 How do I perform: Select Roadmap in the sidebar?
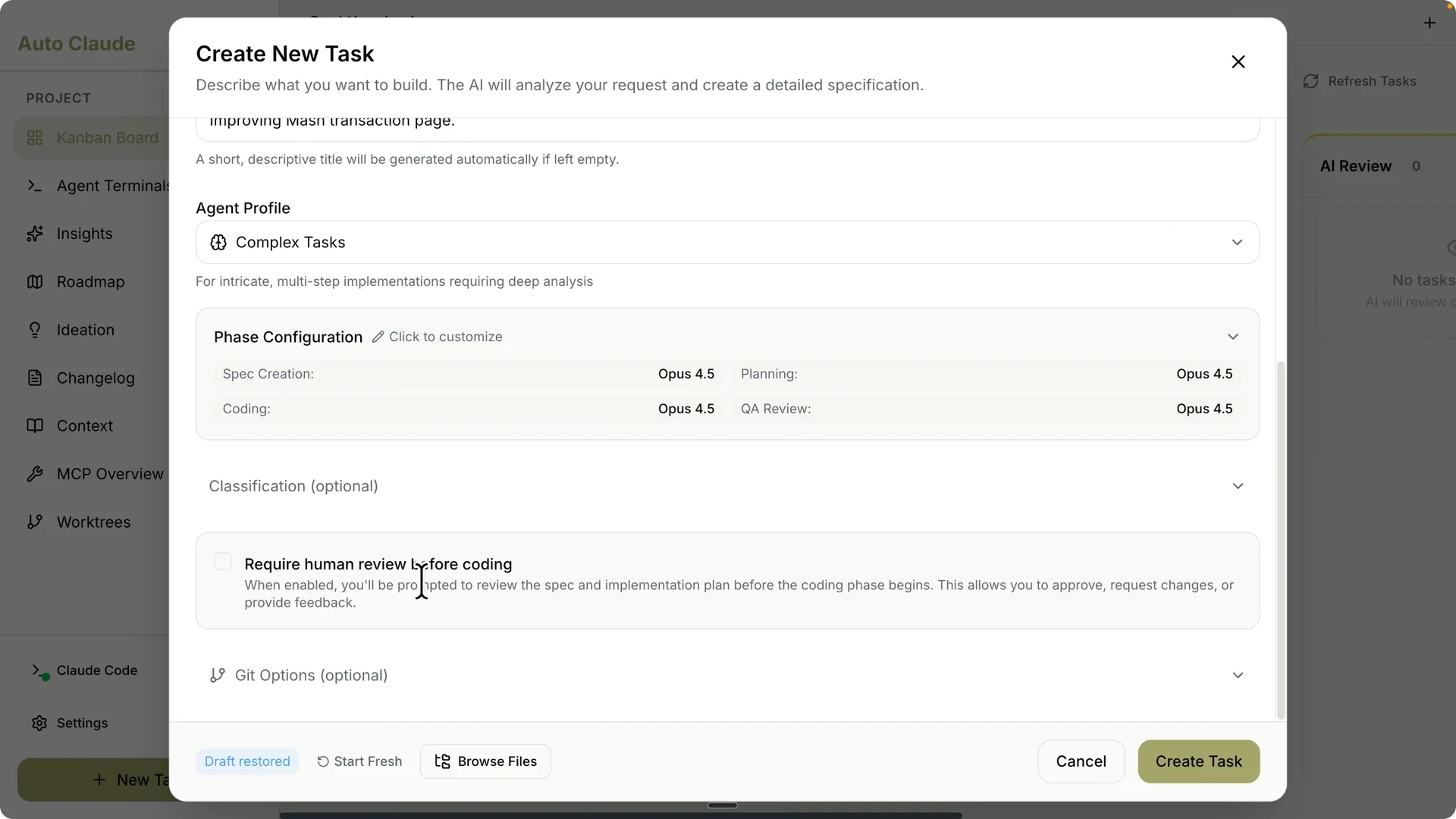pyautogui.click(x=93, y=281)
